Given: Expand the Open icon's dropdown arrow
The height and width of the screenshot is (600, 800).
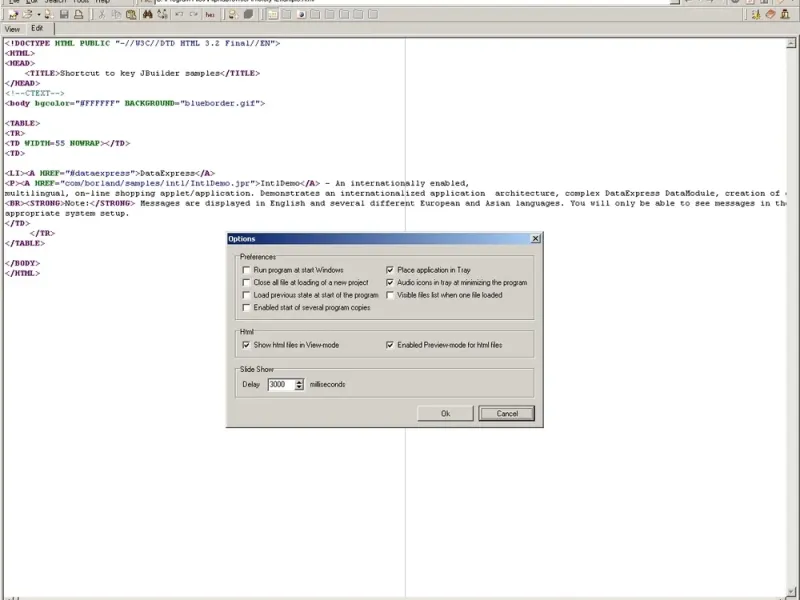Looking at the screenshot, I should coord(39,15).
